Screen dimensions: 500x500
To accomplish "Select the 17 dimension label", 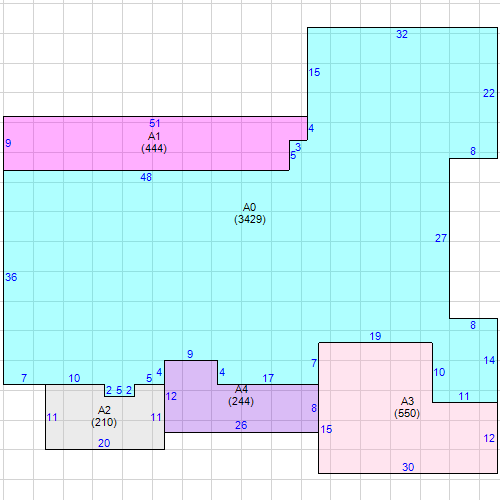I will click(x=268, y=378).
